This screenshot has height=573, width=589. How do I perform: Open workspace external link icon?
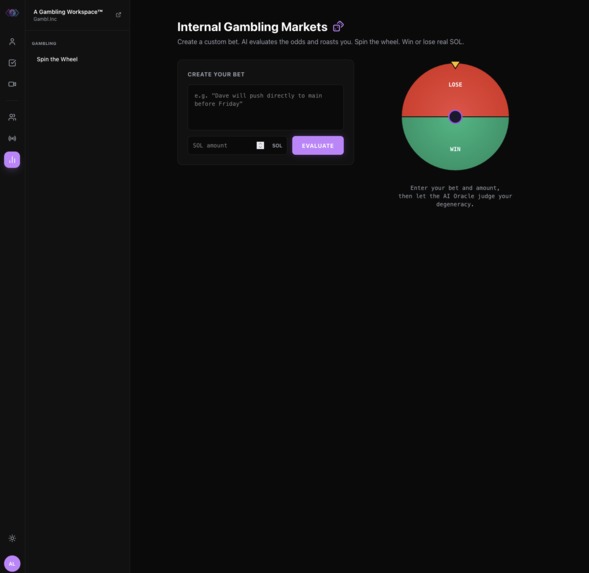118,15
